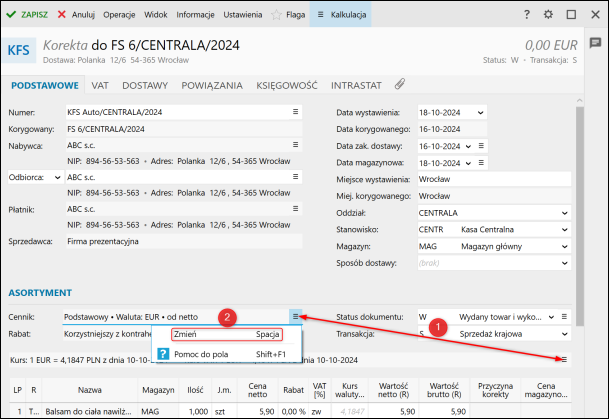The image size is (609, 419).
Task: Click the Sprzedawca Firma prezentacyjna field
Action: (x=184, y=242)
